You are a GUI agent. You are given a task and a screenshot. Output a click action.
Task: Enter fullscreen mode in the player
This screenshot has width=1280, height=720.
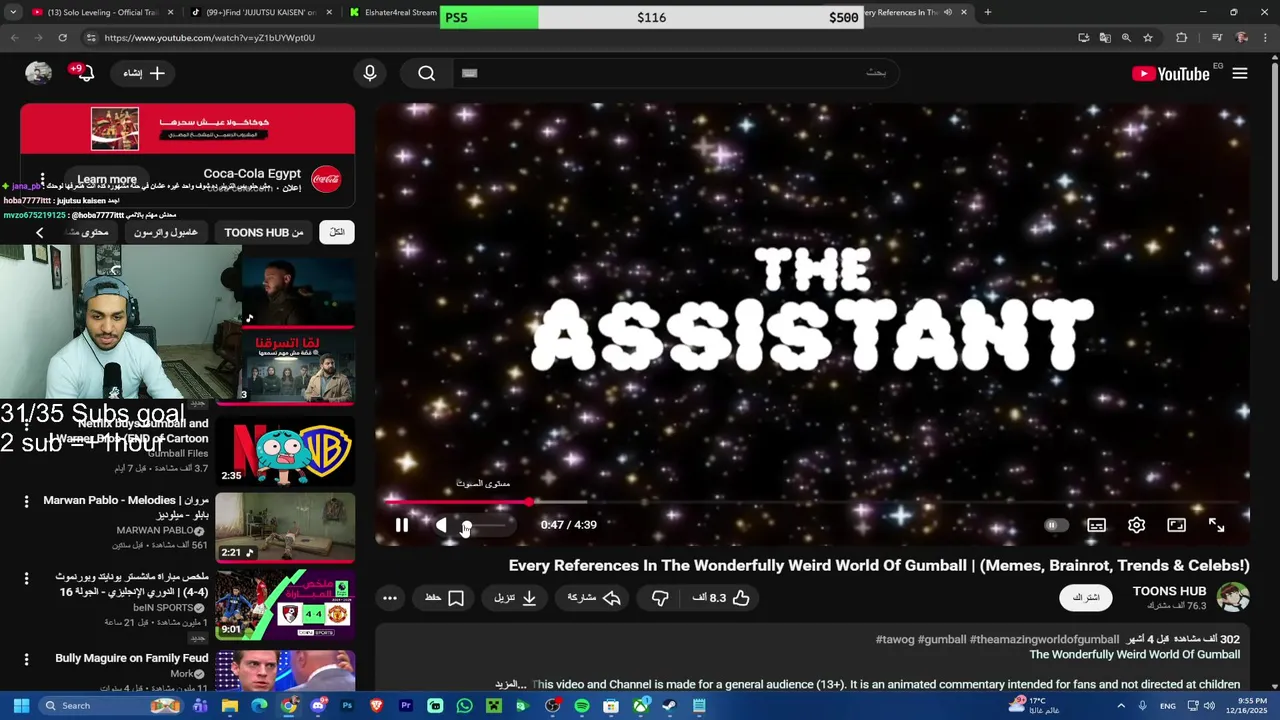1216,525
